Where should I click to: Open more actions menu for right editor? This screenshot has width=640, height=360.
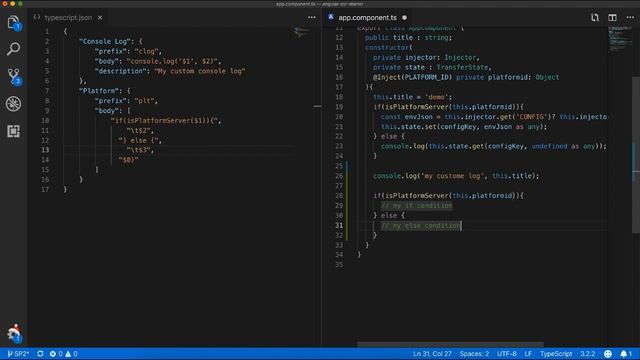point(630,18)
